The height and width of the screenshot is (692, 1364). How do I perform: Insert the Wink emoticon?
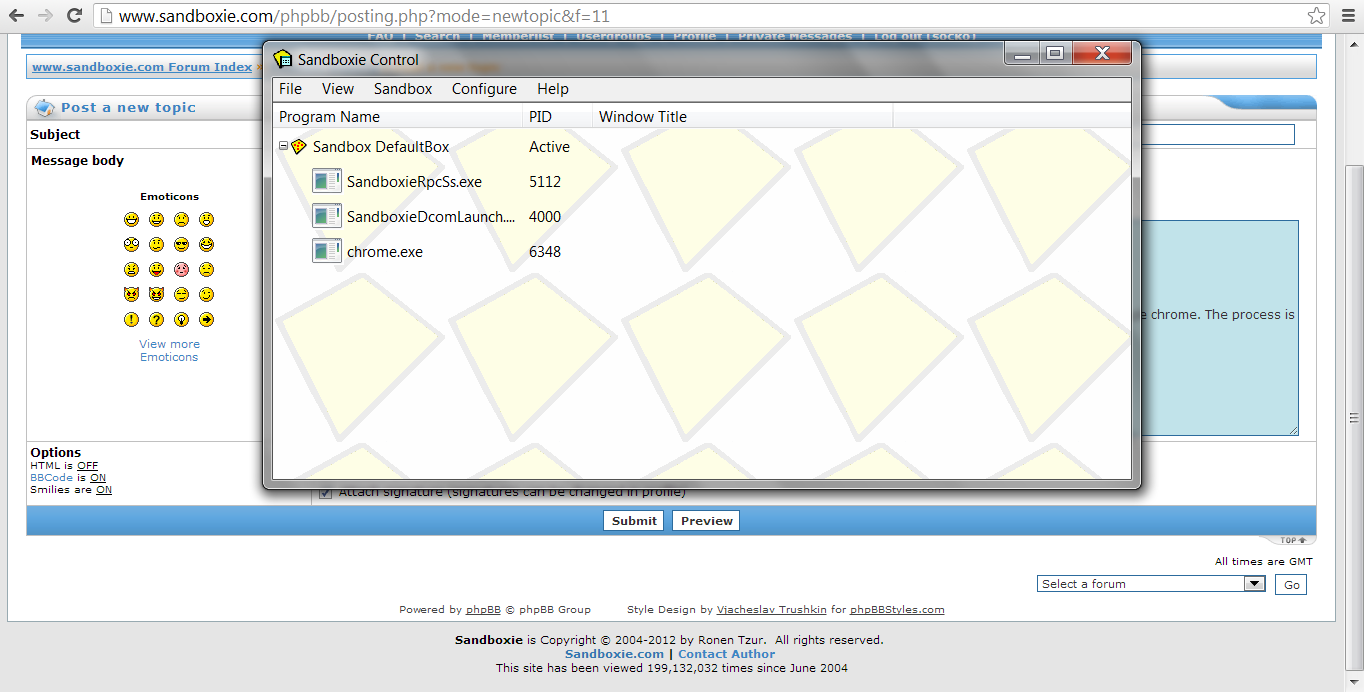(206, 294)
